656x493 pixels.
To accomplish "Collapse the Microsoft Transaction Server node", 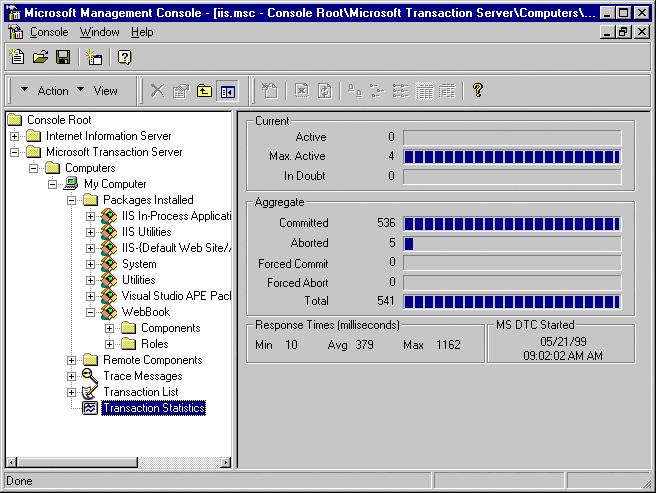I will tap(15, 152).
